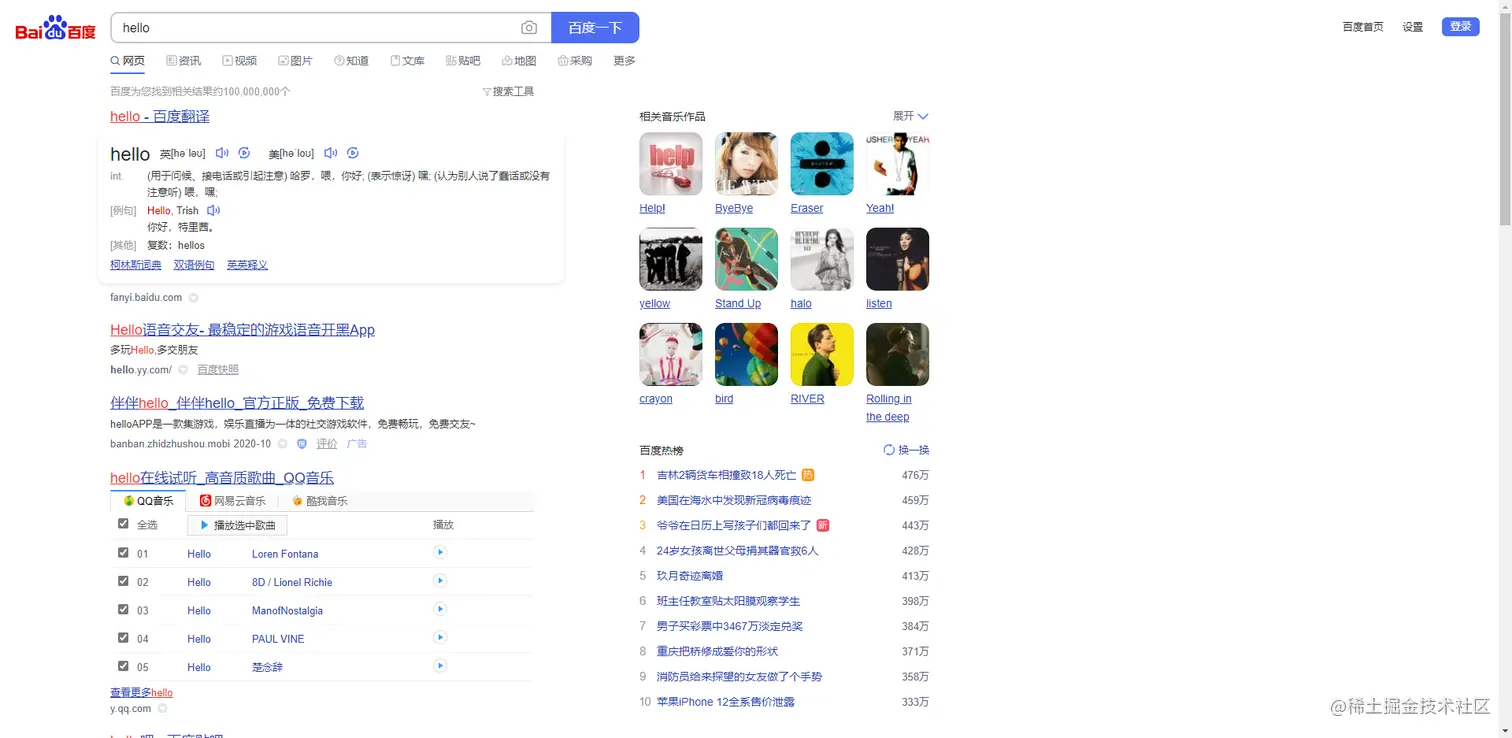Uncheck song 05 checkbox

point(123,665)
